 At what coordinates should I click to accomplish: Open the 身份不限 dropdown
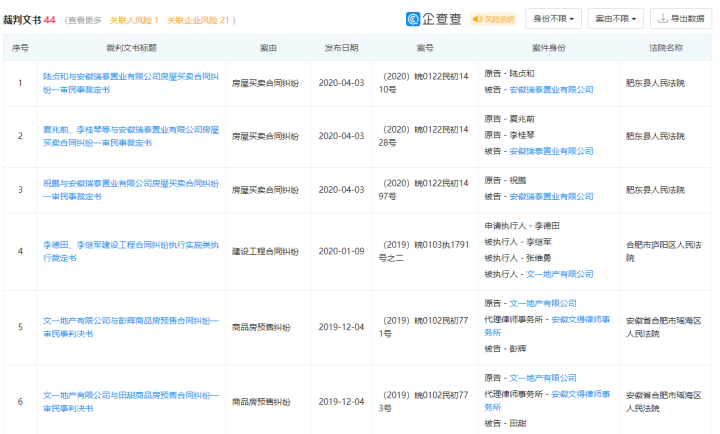553,19
